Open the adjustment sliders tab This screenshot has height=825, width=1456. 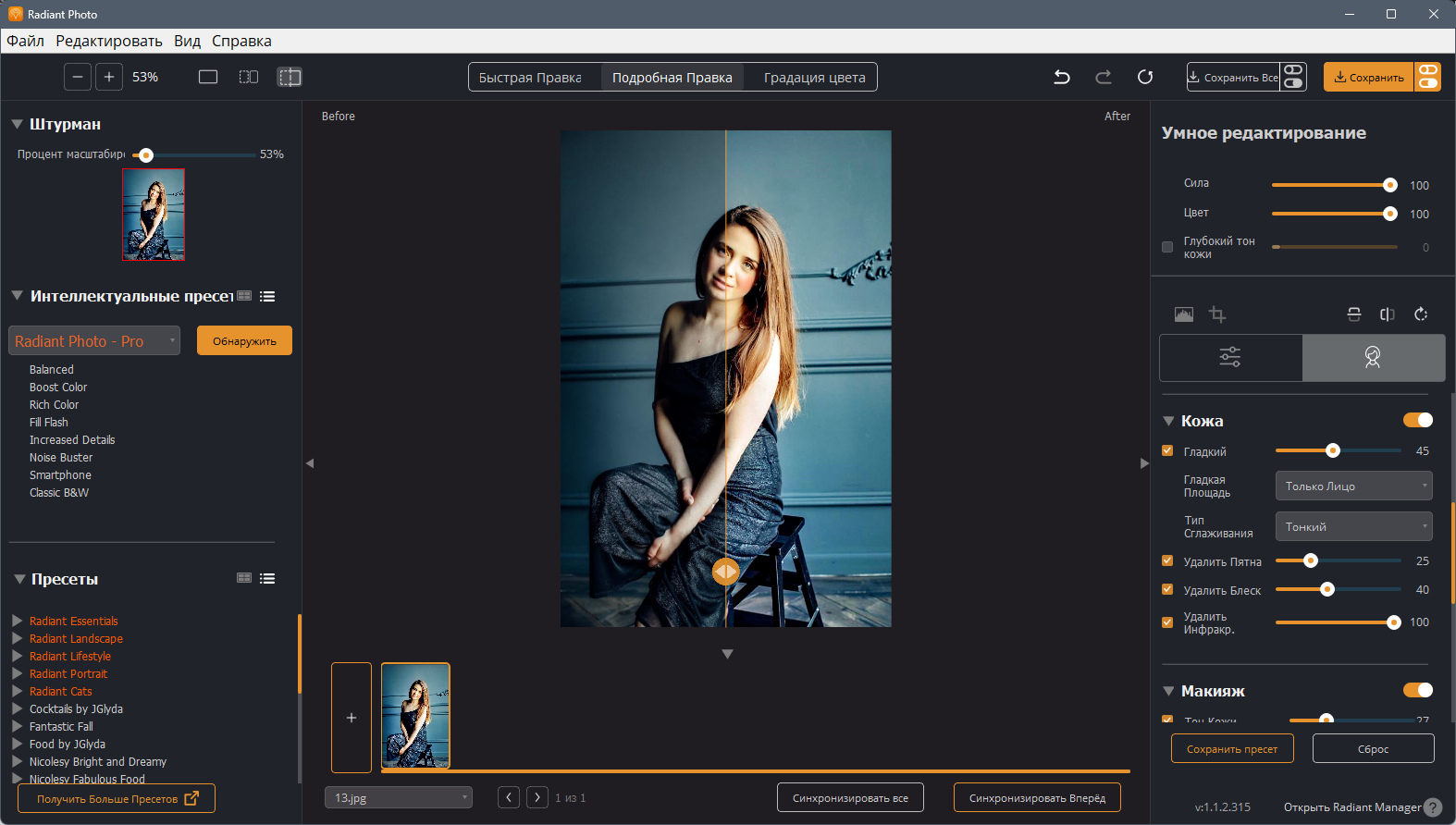point(1230,357)
